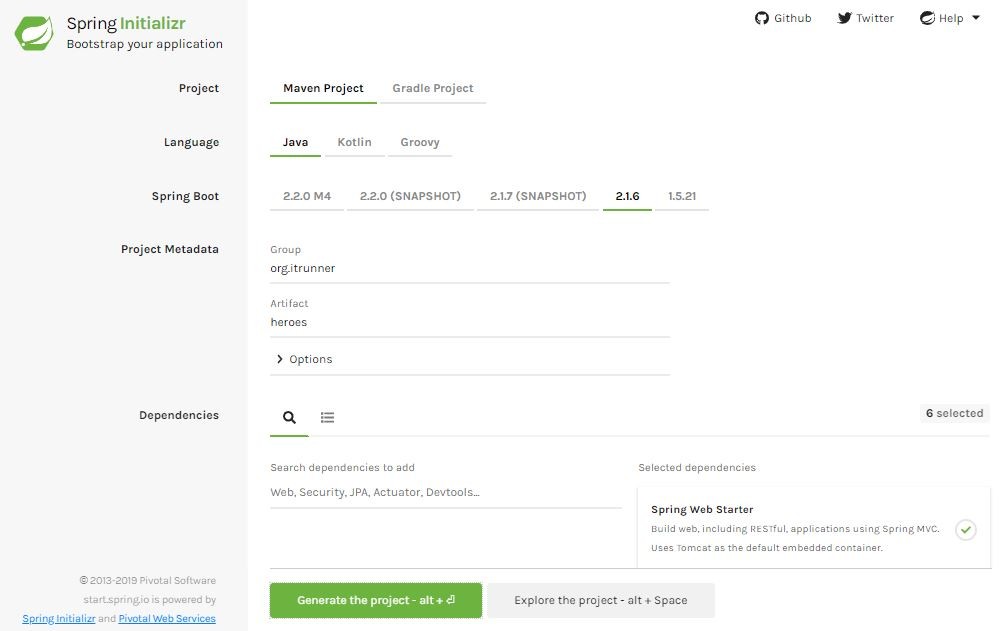
Task: Click the Artifact field label
Action: [289, 303]
